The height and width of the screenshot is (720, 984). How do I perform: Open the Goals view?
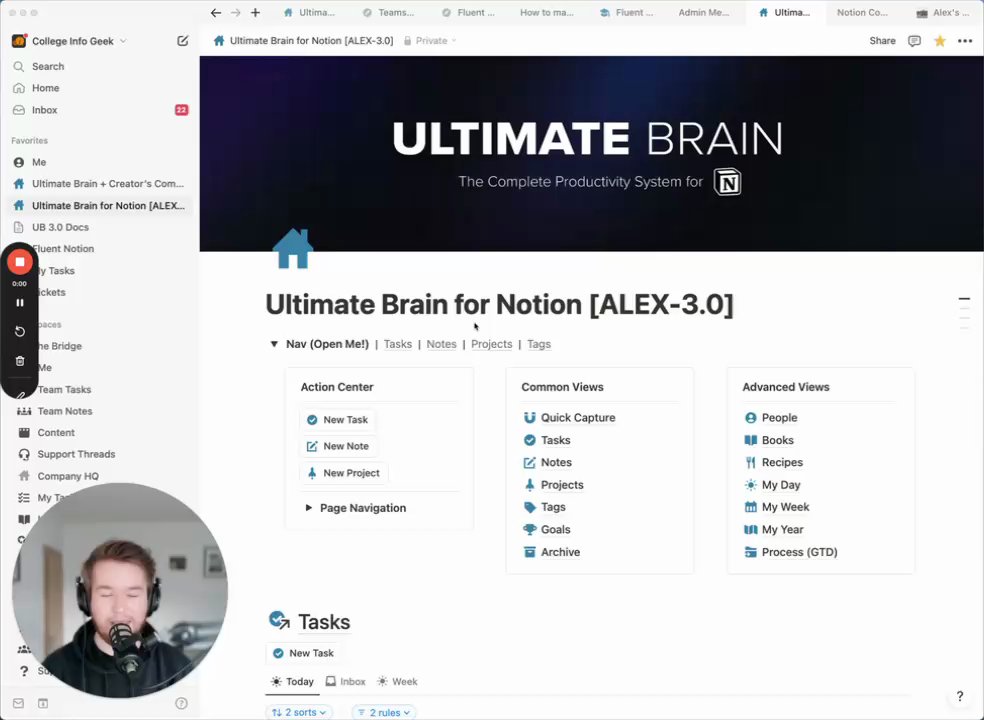547,530
